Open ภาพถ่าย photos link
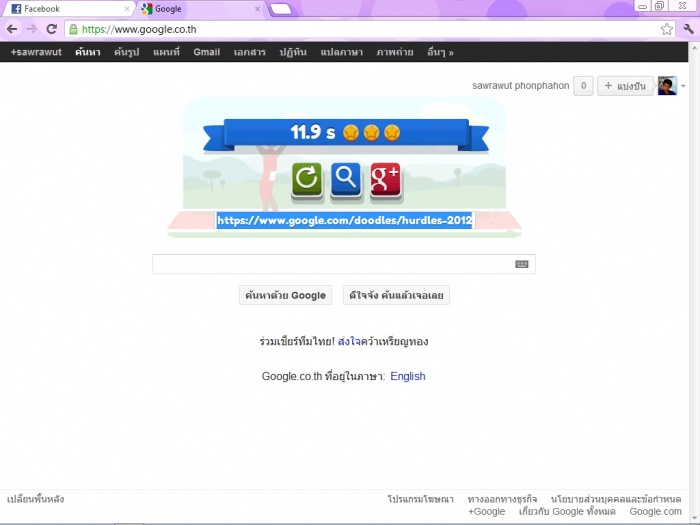Viewport: 700px width, 525px height. click(395, 52)
